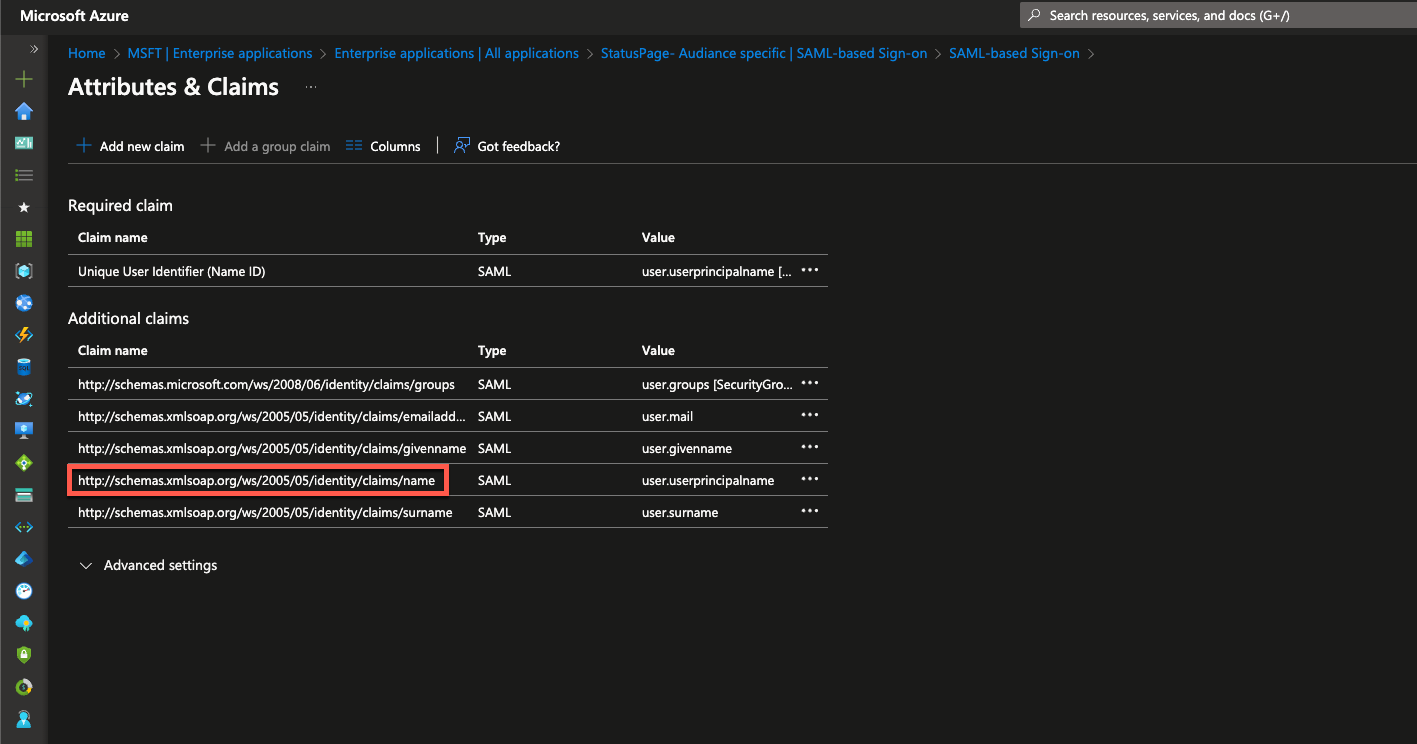The height and width of the screenshot is (744, 1417).
Task: Open Azure Cosmos DB from the sidebar
Action: (x=24, y=399)
